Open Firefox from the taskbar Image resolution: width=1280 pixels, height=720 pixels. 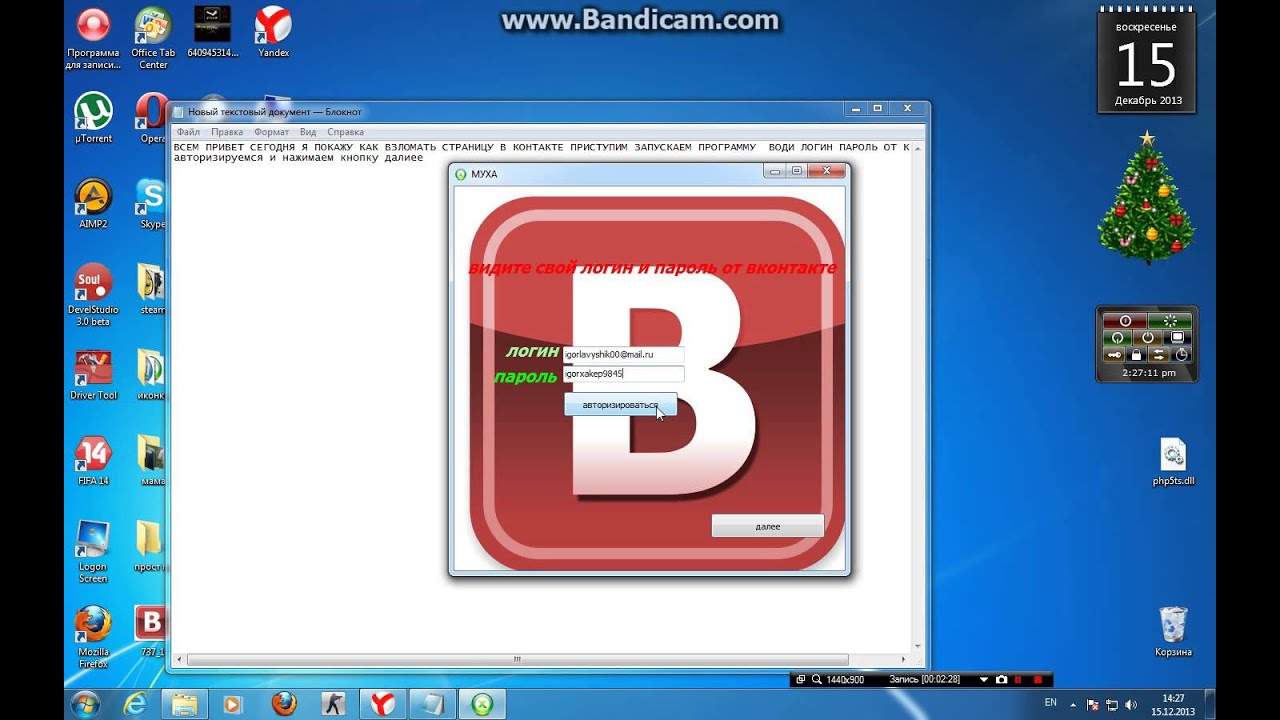[284, 704]
